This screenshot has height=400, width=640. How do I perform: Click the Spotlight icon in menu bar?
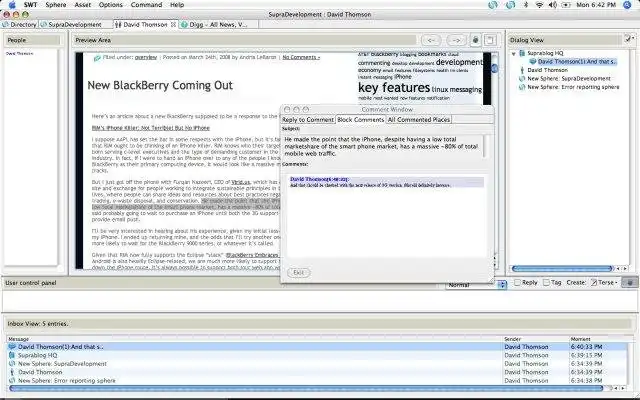628,5
